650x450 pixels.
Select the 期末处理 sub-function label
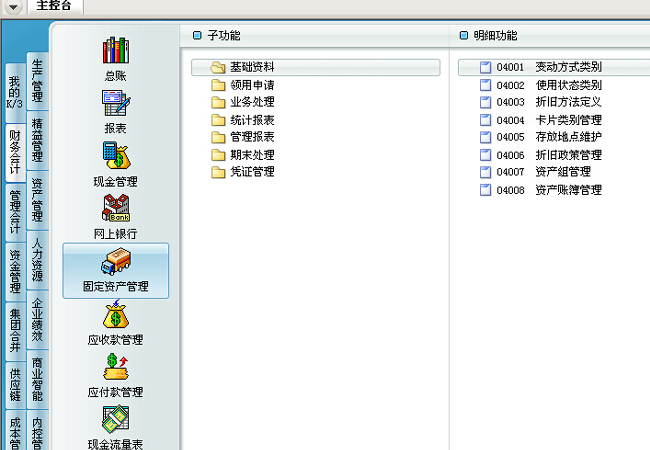pos(252,155)
